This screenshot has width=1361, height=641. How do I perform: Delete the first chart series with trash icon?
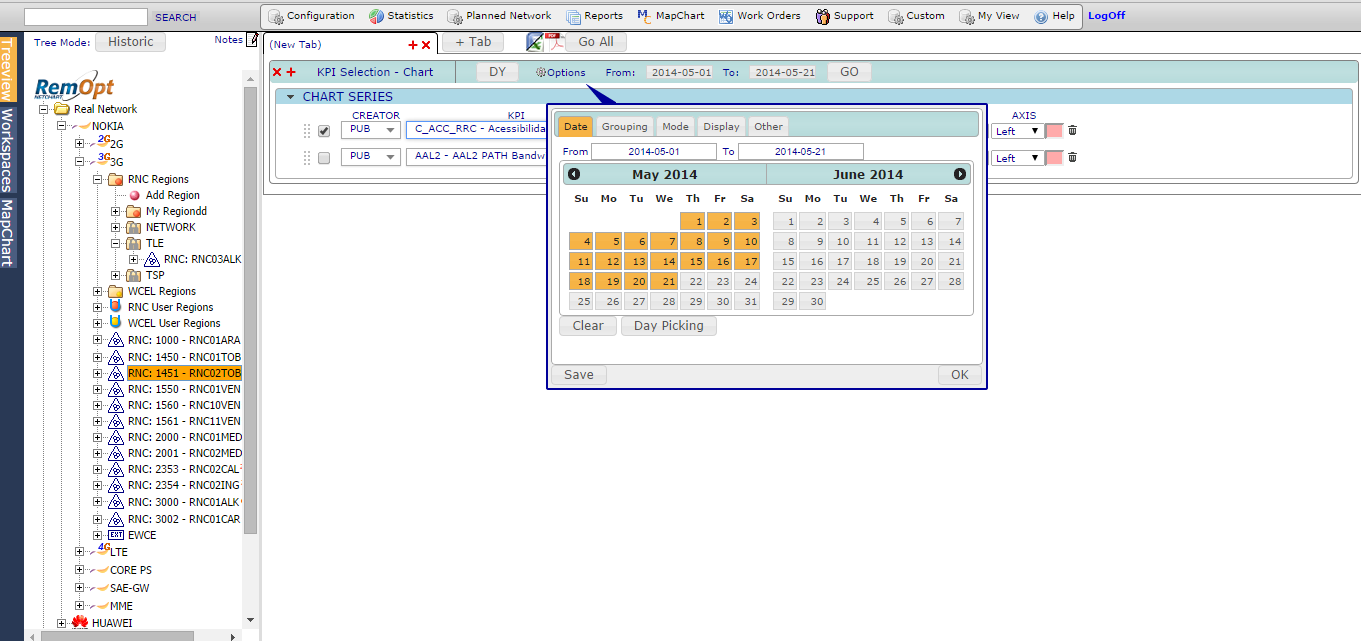[x=1073, y=130]
